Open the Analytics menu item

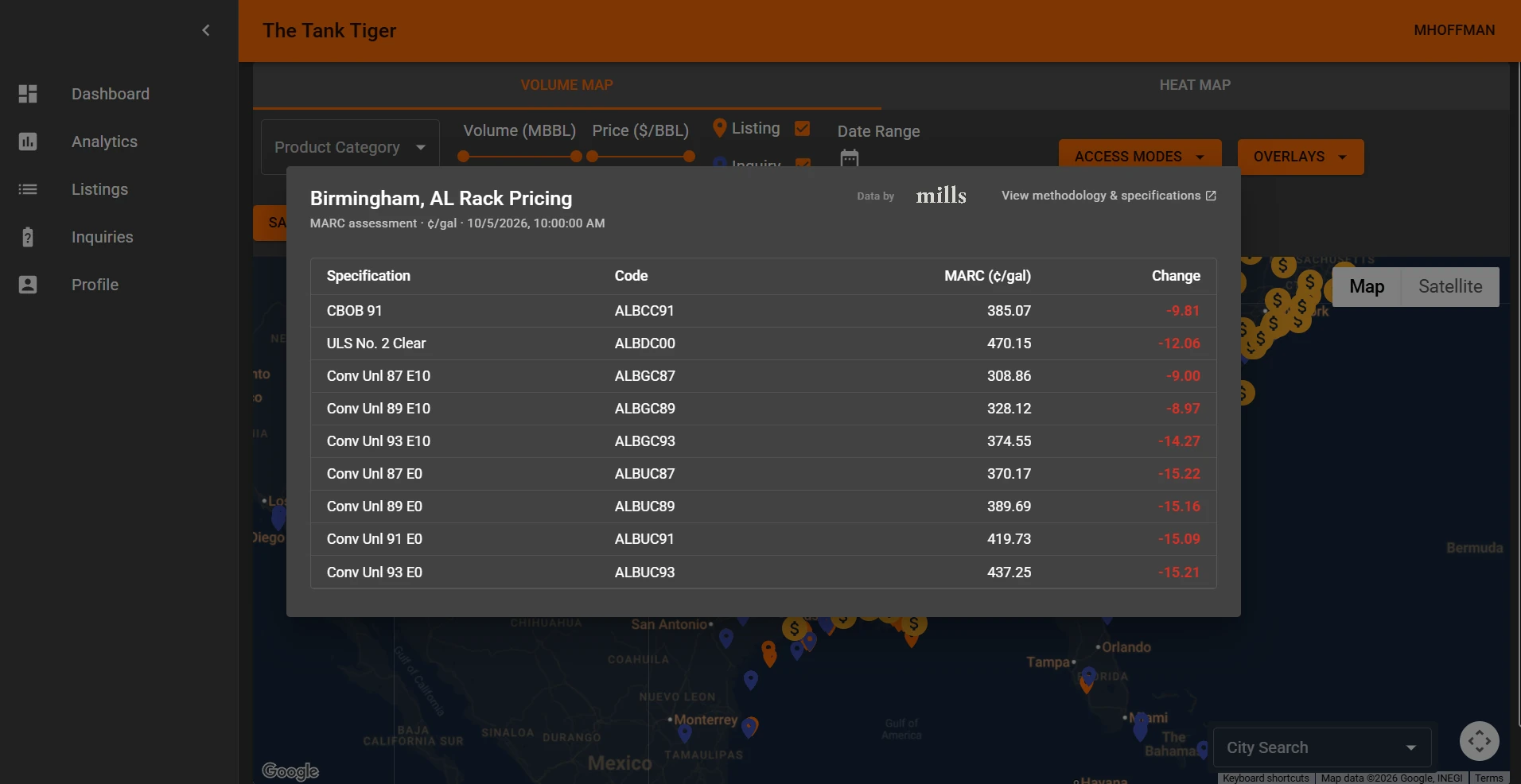104,142
